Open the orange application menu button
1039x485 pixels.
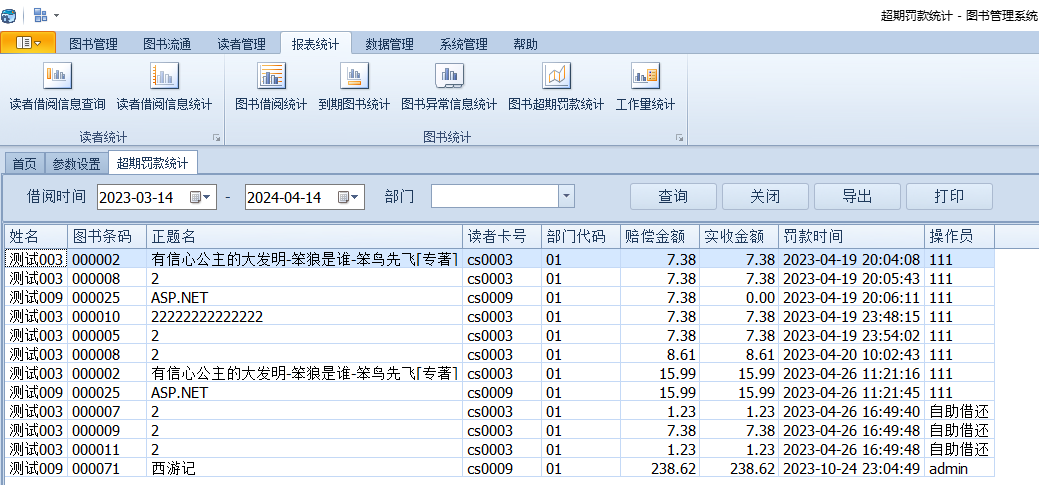click(x=28, y=43)
